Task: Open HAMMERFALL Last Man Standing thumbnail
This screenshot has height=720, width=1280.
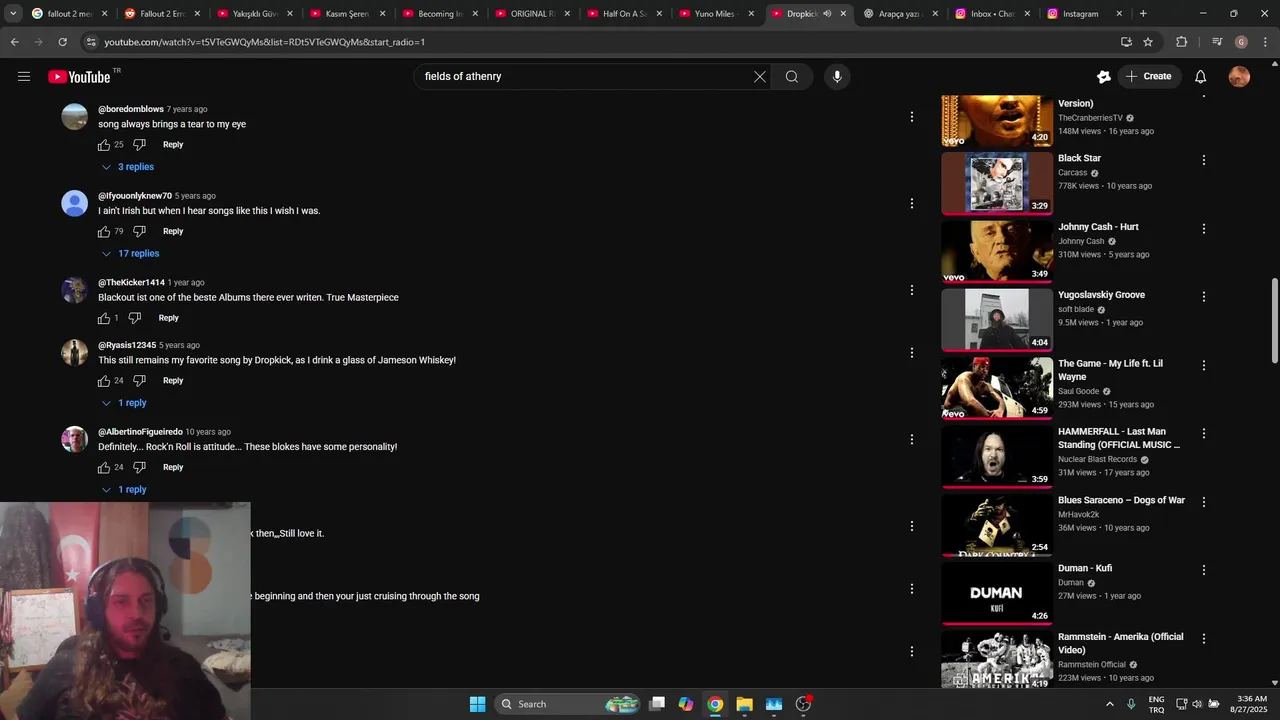Action: point(997,457)
